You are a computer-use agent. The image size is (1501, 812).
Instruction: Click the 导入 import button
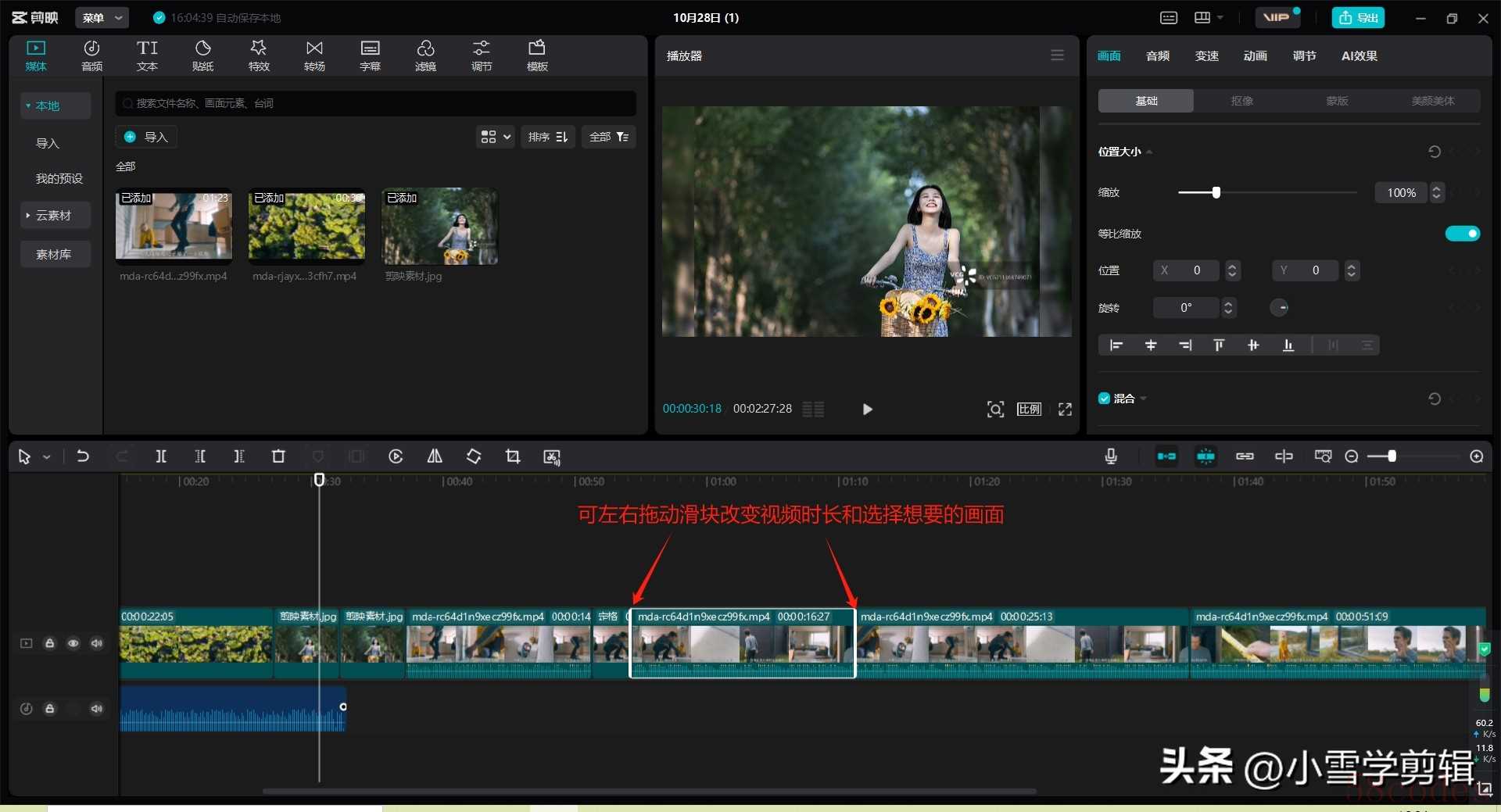tap(146, 137)
